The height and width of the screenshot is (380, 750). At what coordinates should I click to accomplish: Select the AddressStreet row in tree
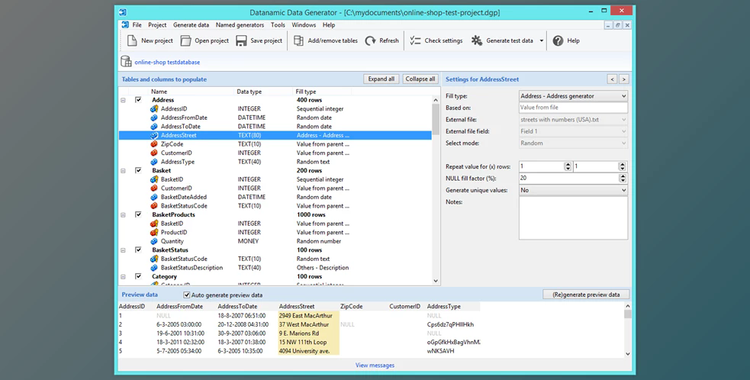[275, 135]
